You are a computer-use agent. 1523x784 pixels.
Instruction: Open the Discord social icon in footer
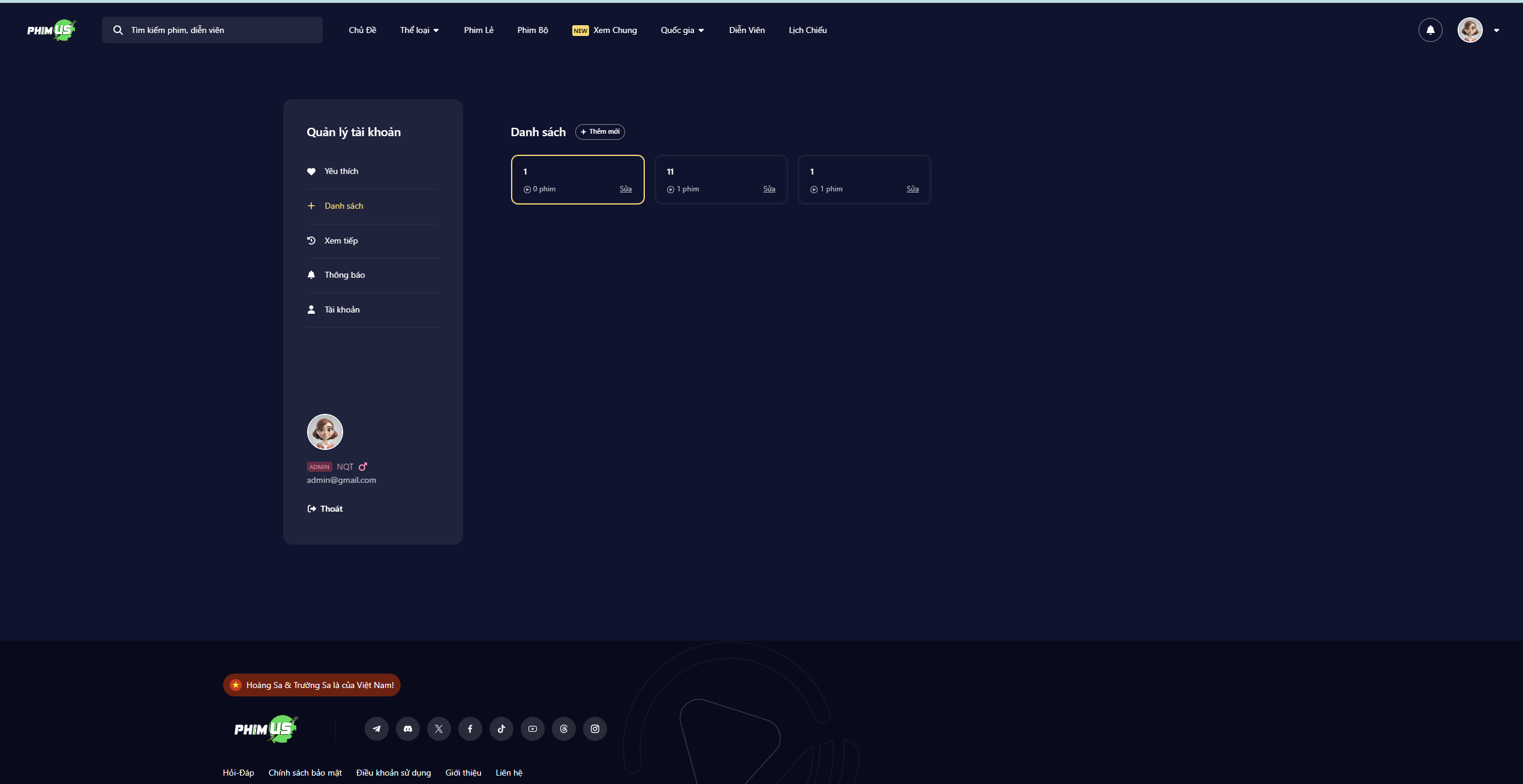(408, 729)
